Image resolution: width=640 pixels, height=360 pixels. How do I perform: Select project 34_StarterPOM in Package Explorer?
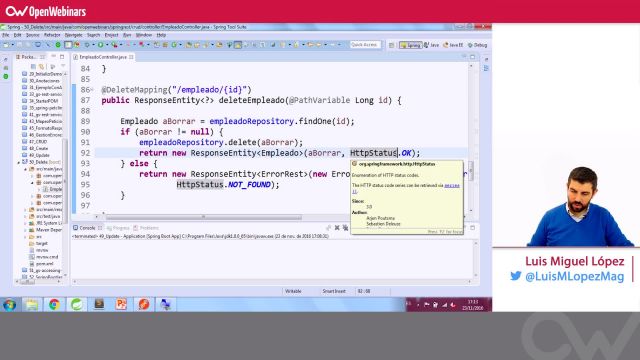point(40,101)
